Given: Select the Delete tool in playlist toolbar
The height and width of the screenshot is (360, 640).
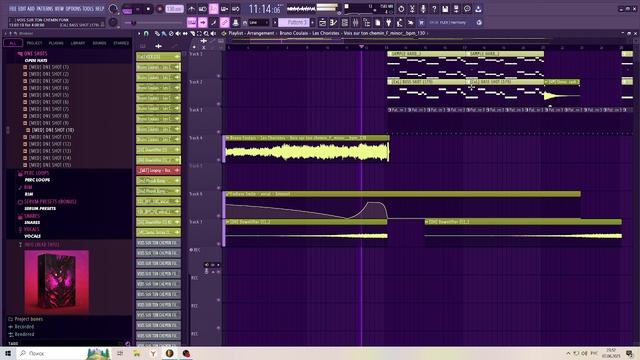Looking at the screenshot, I should (171, 33).
